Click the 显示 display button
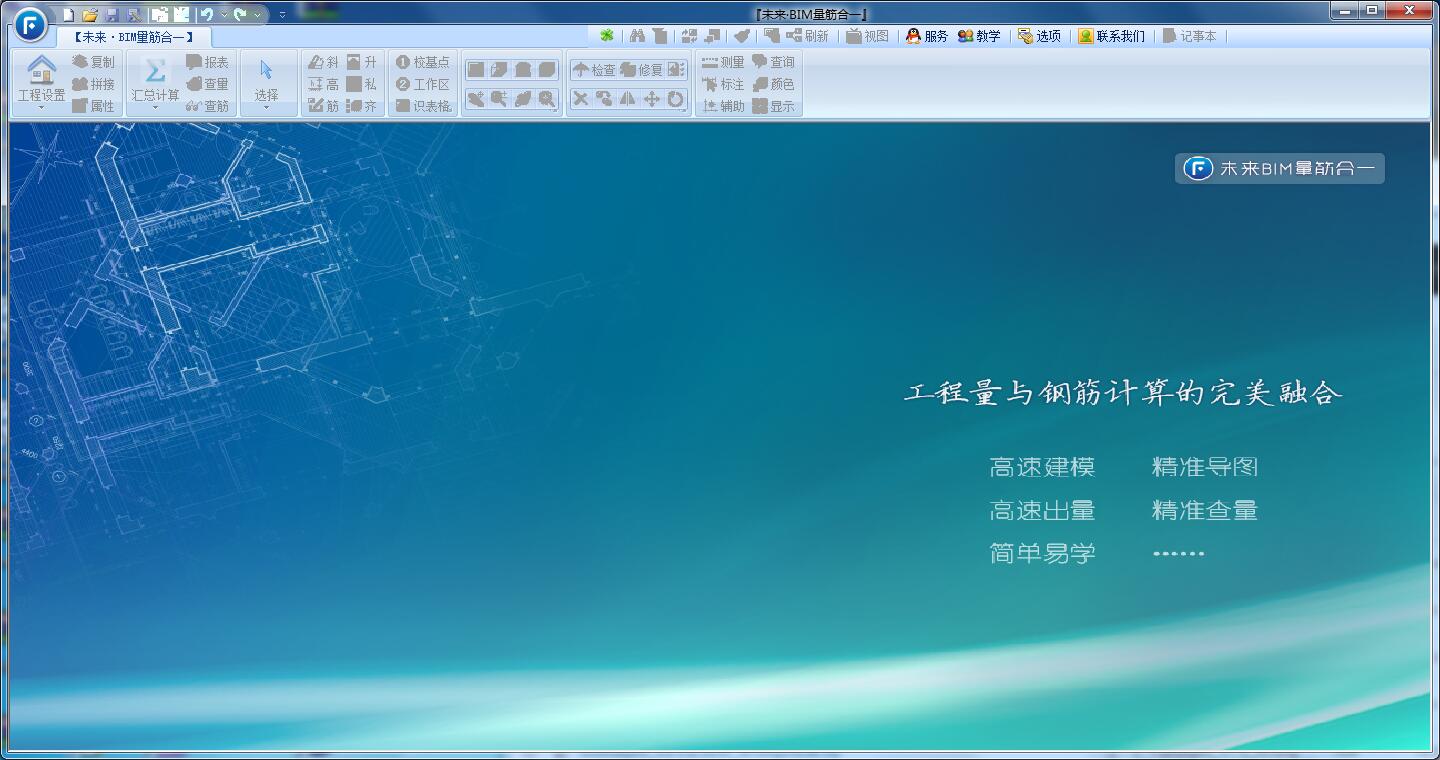Screen dimensions: 1440x760 [x=774, y=106]
